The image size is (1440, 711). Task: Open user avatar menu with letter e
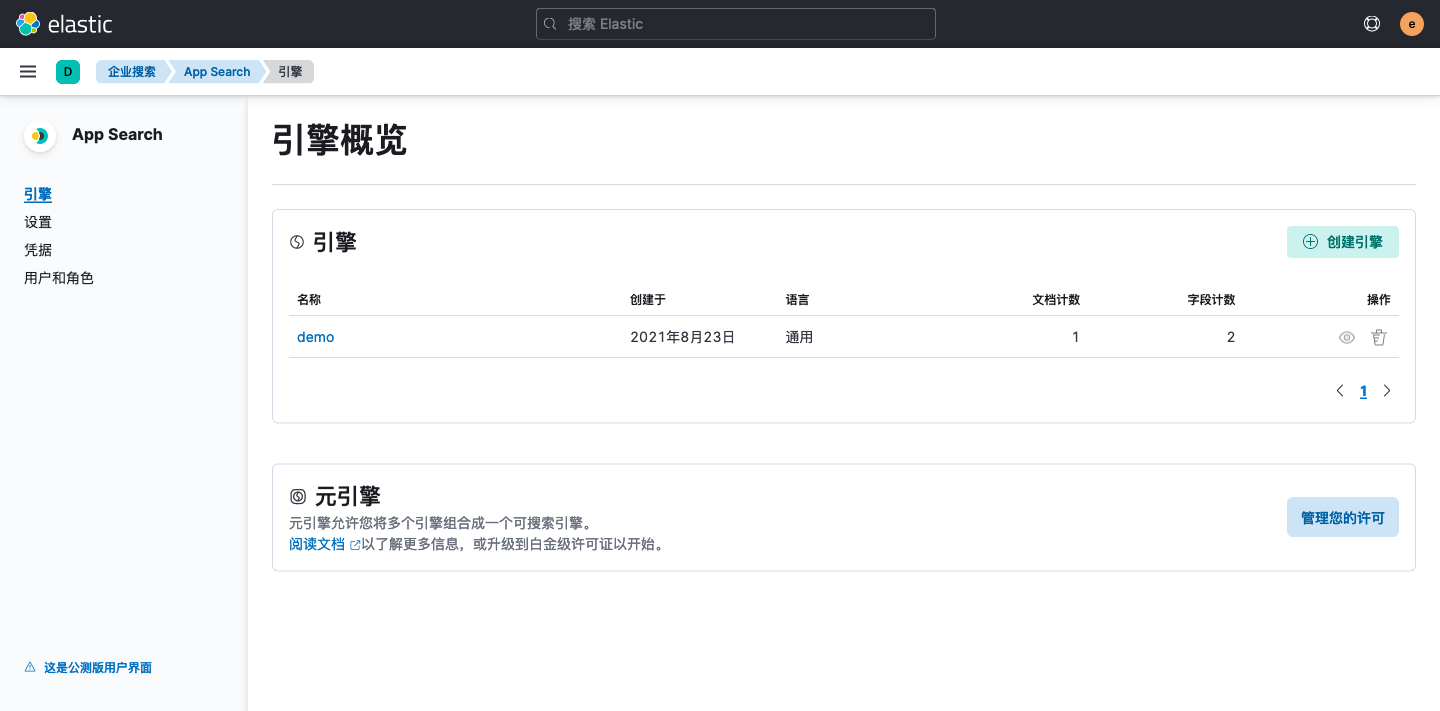tap(1412, 23)
